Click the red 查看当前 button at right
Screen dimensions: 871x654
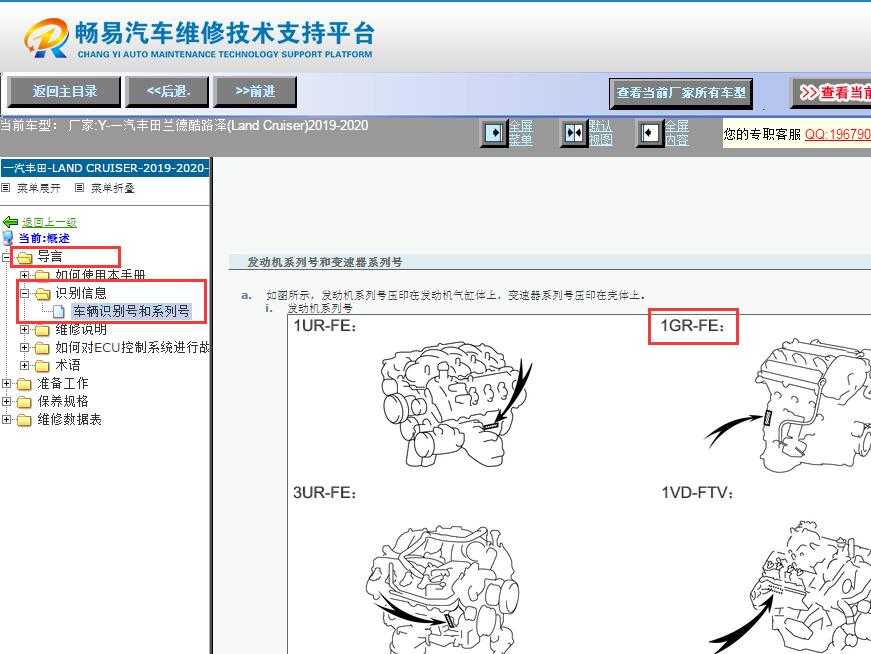pos(830,93)
